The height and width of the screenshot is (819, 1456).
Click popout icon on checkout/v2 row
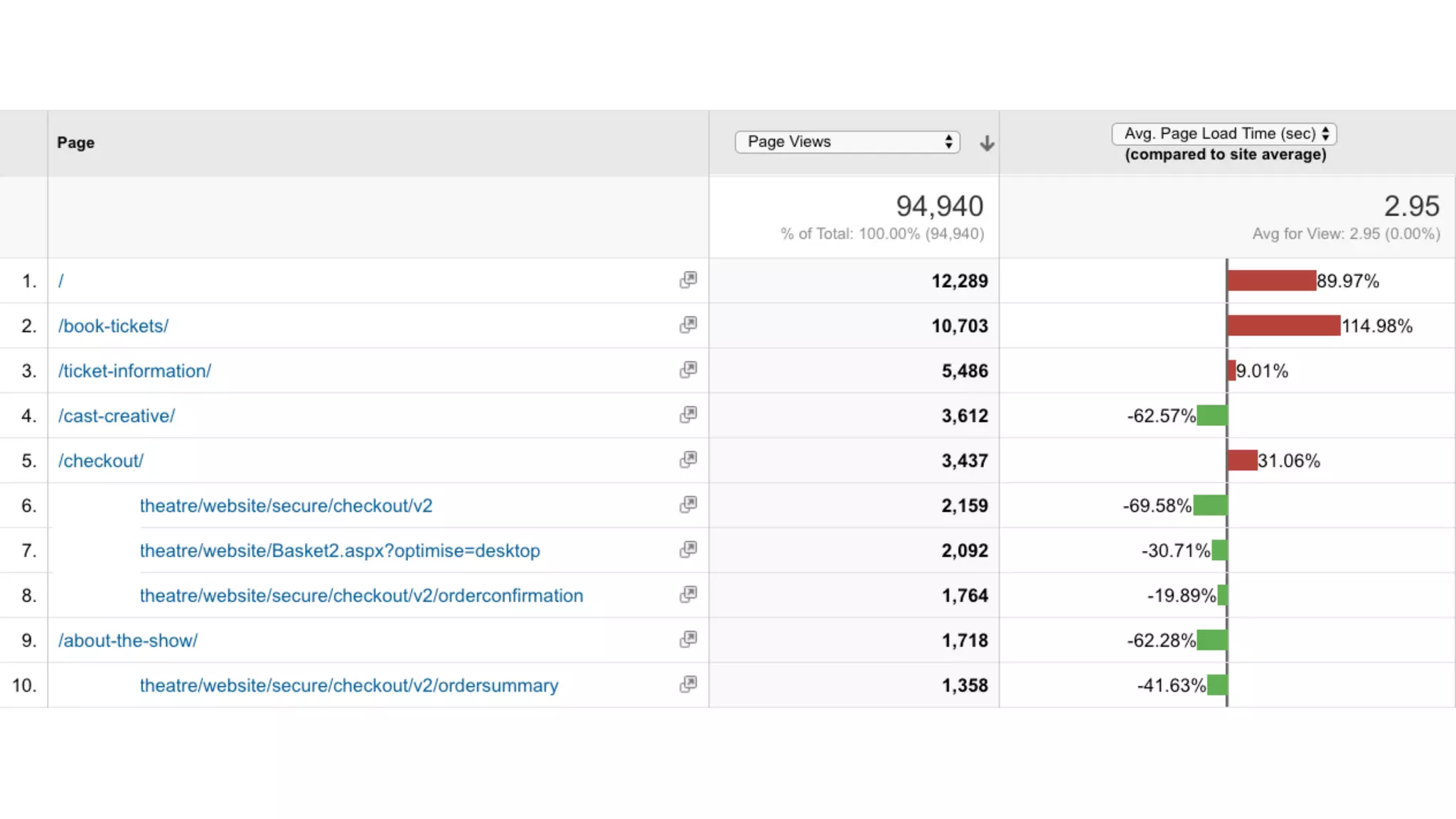pyautogui.click(x=687, y=505)
